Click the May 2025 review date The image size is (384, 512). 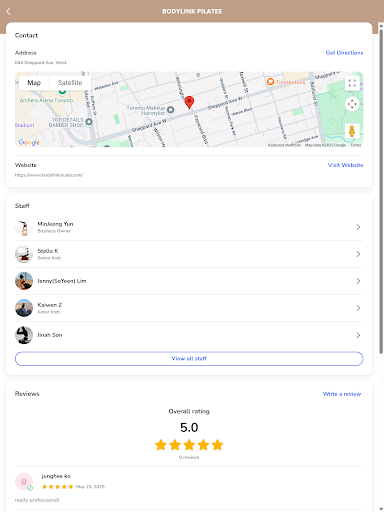tap(90, 487)
